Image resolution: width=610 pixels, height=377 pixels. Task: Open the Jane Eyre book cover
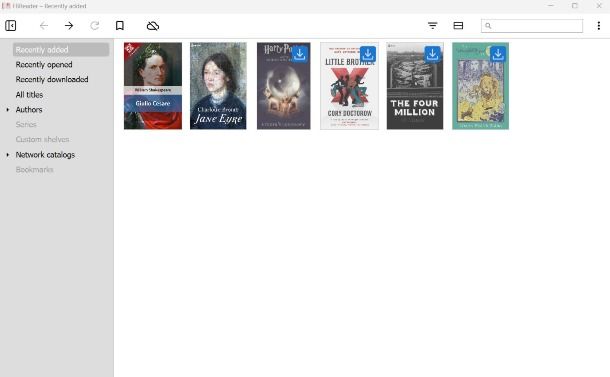coord(218,86)
